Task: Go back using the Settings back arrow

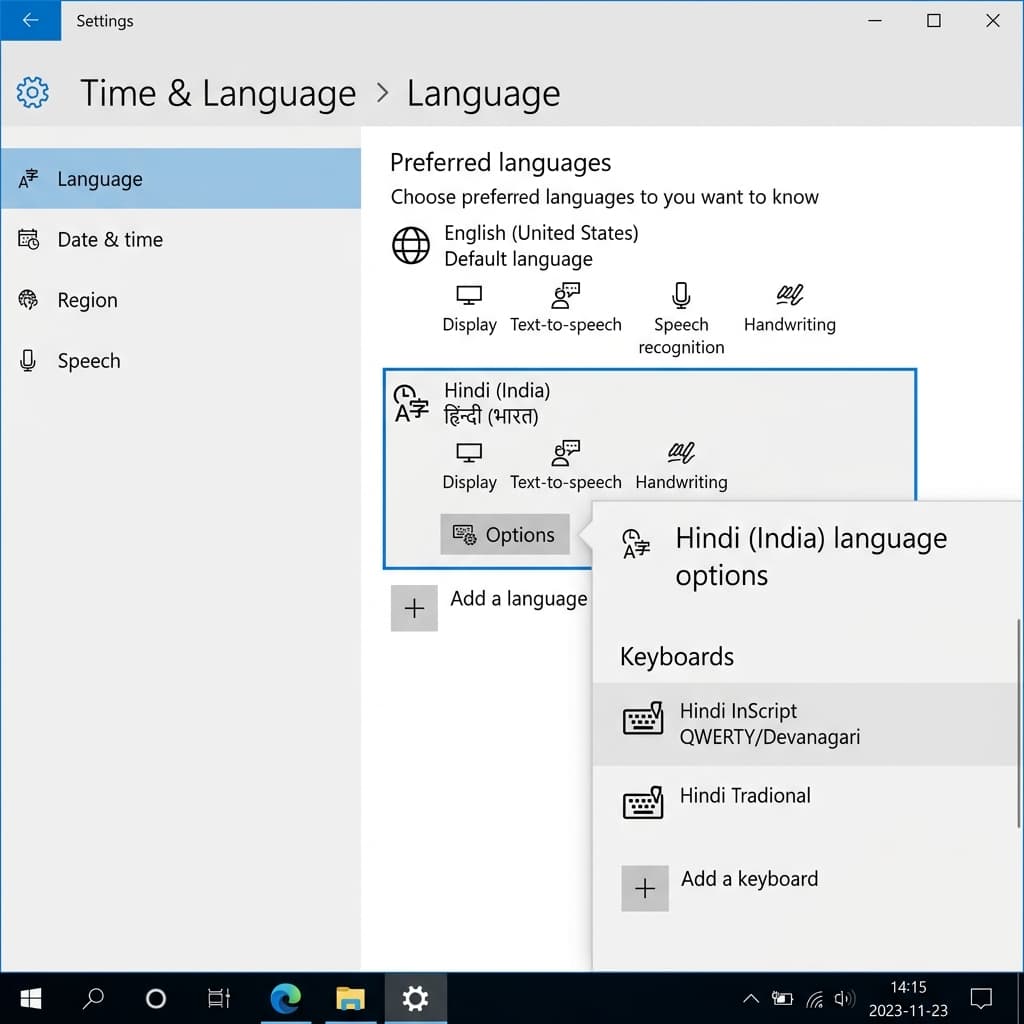Action: click(x=30, y=20)
